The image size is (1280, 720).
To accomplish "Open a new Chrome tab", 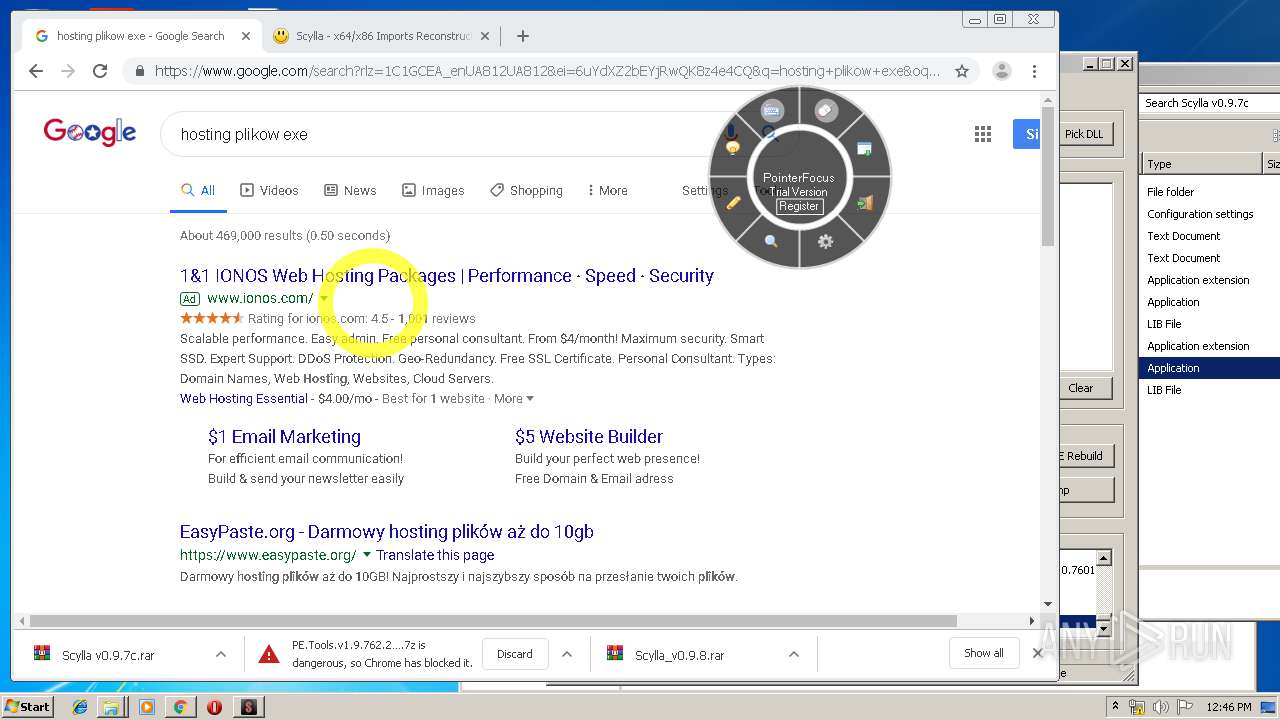I will tap(523, 36).
